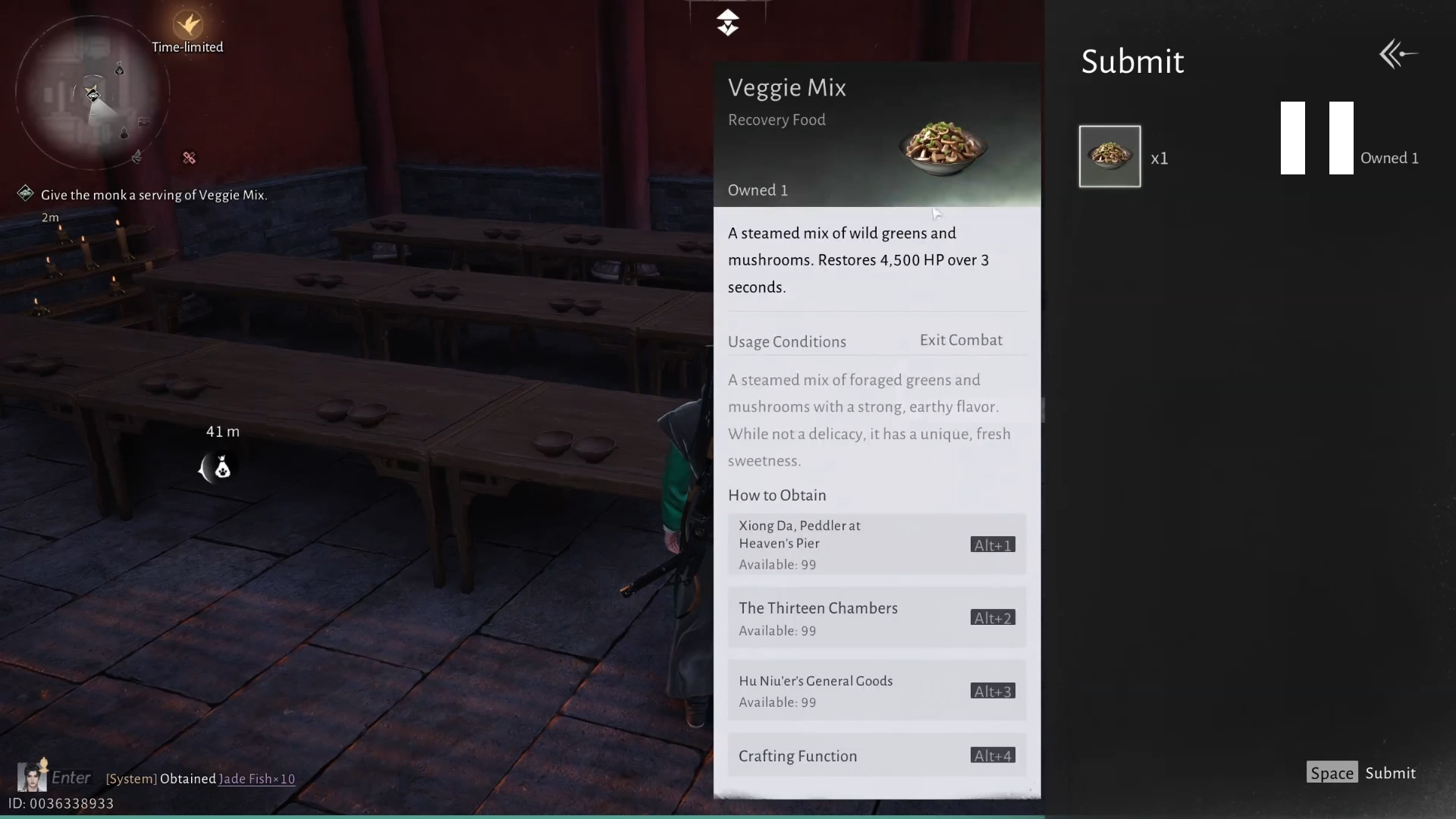1456x819 pixels.
Task: Click the Space Submit button
Action: 1362,773
